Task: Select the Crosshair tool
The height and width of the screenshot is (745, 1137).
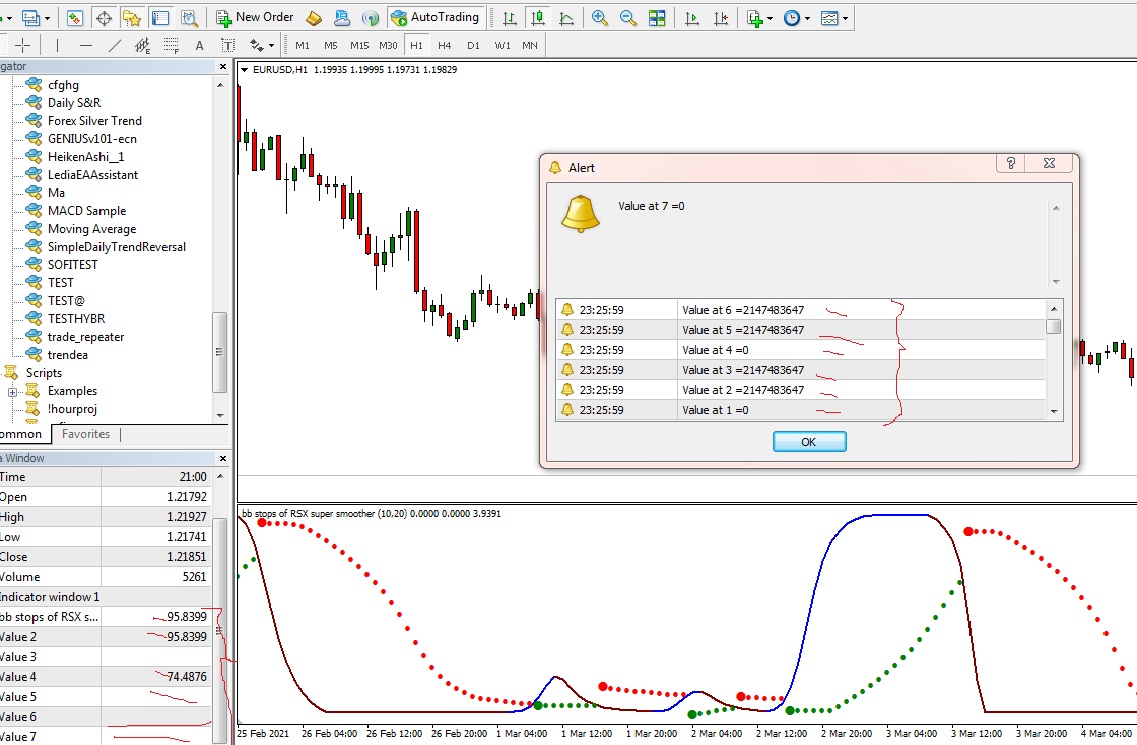Action: (22, 46)
